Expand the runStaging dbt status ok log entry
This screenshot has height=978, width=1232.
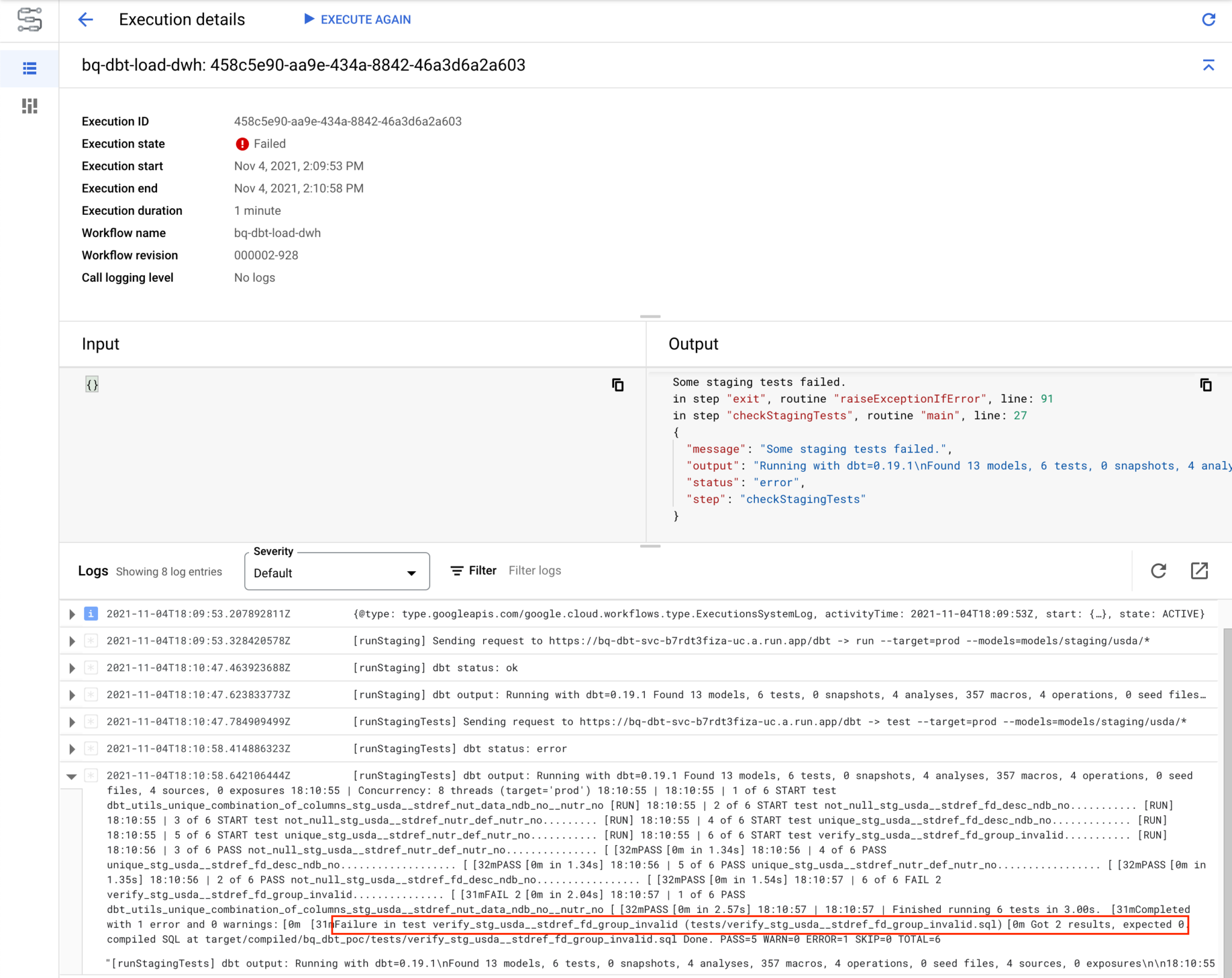coord(72,667)
